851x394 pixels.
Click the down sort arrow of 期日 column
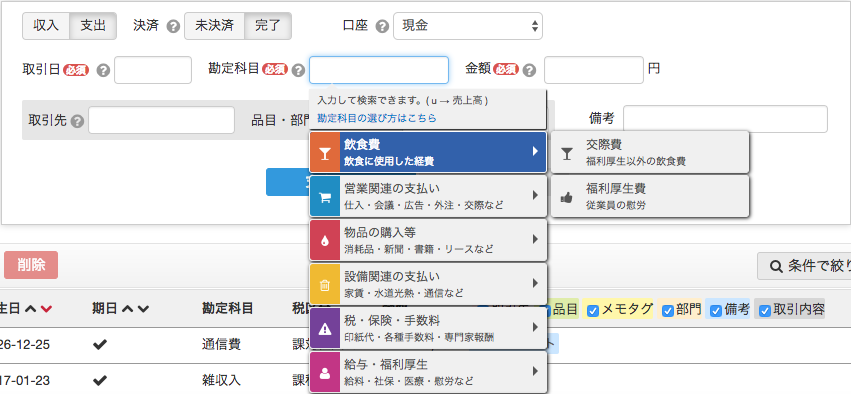pyautogui.click(x=143, y=309)
